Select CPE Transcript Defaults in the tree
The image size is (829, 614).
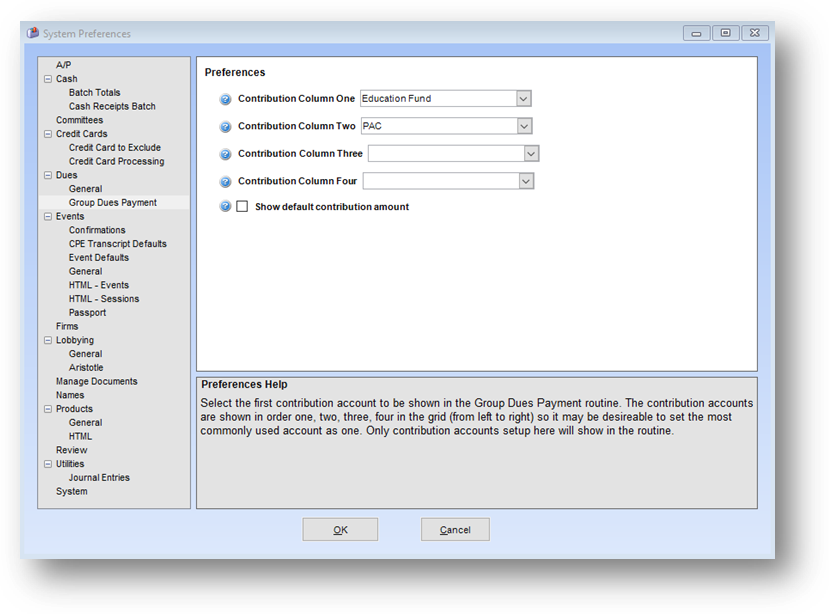click(x=117, y=244)
